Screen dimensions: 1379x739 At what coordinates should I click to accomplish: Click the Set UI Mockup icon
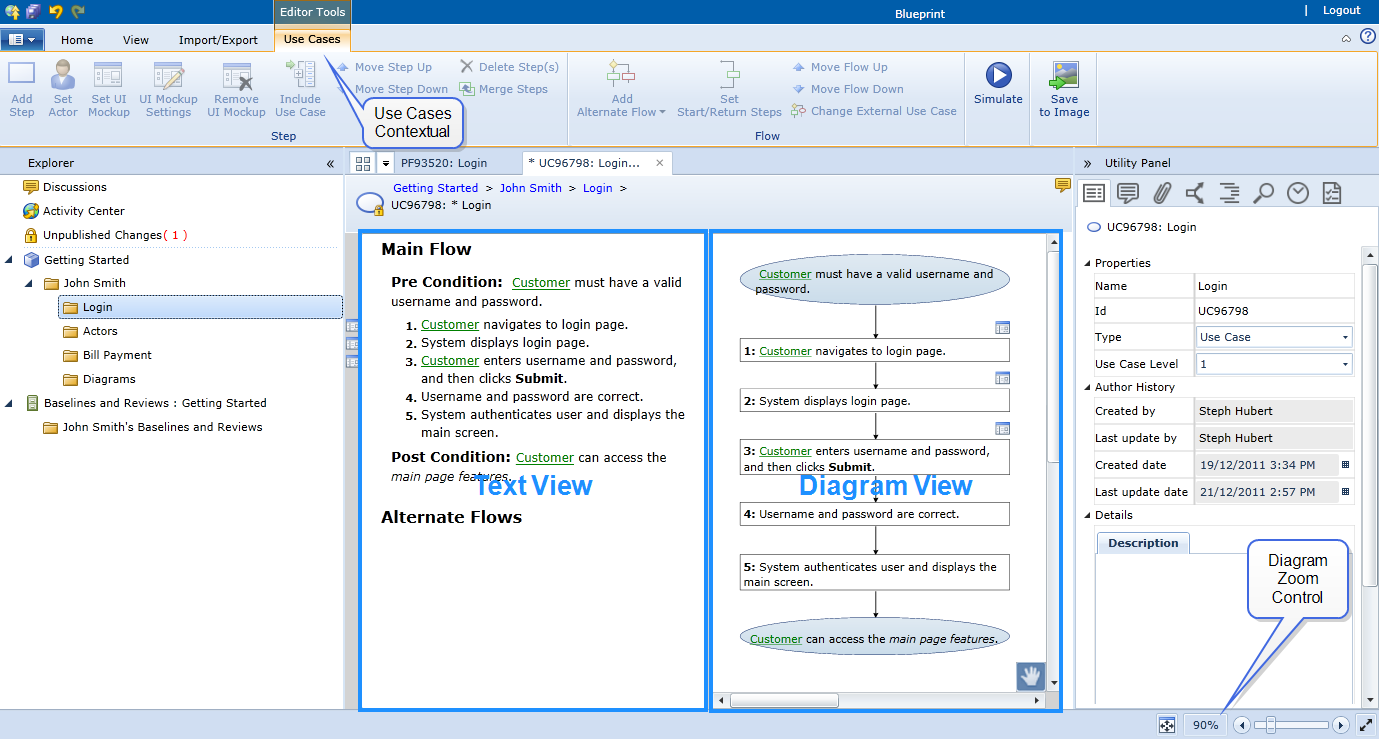(108, 75)
